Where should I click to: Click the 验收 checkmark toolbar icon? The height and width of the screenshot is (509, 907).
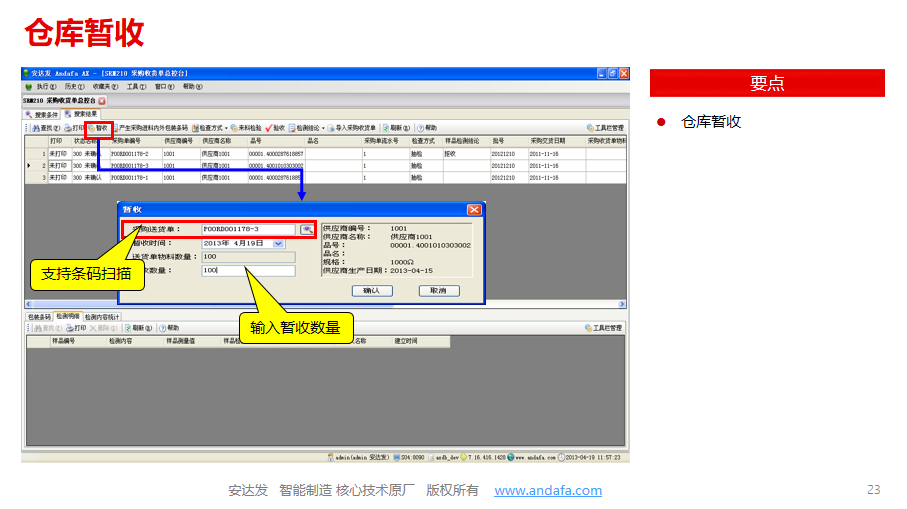tap(275, 128)
